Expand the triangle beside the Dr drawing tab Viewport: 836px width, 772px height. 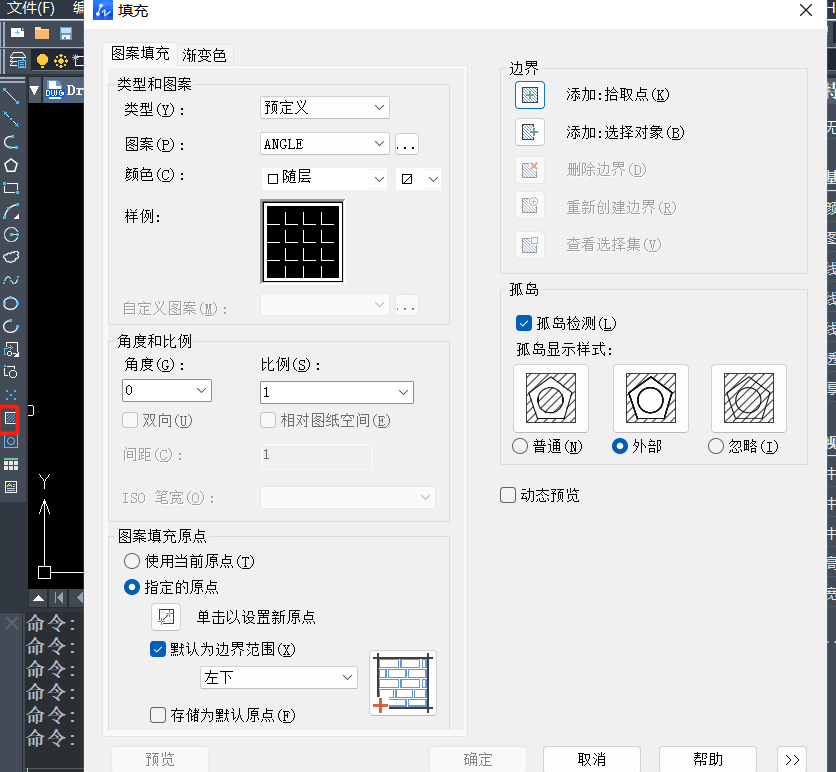coord(34,91)
